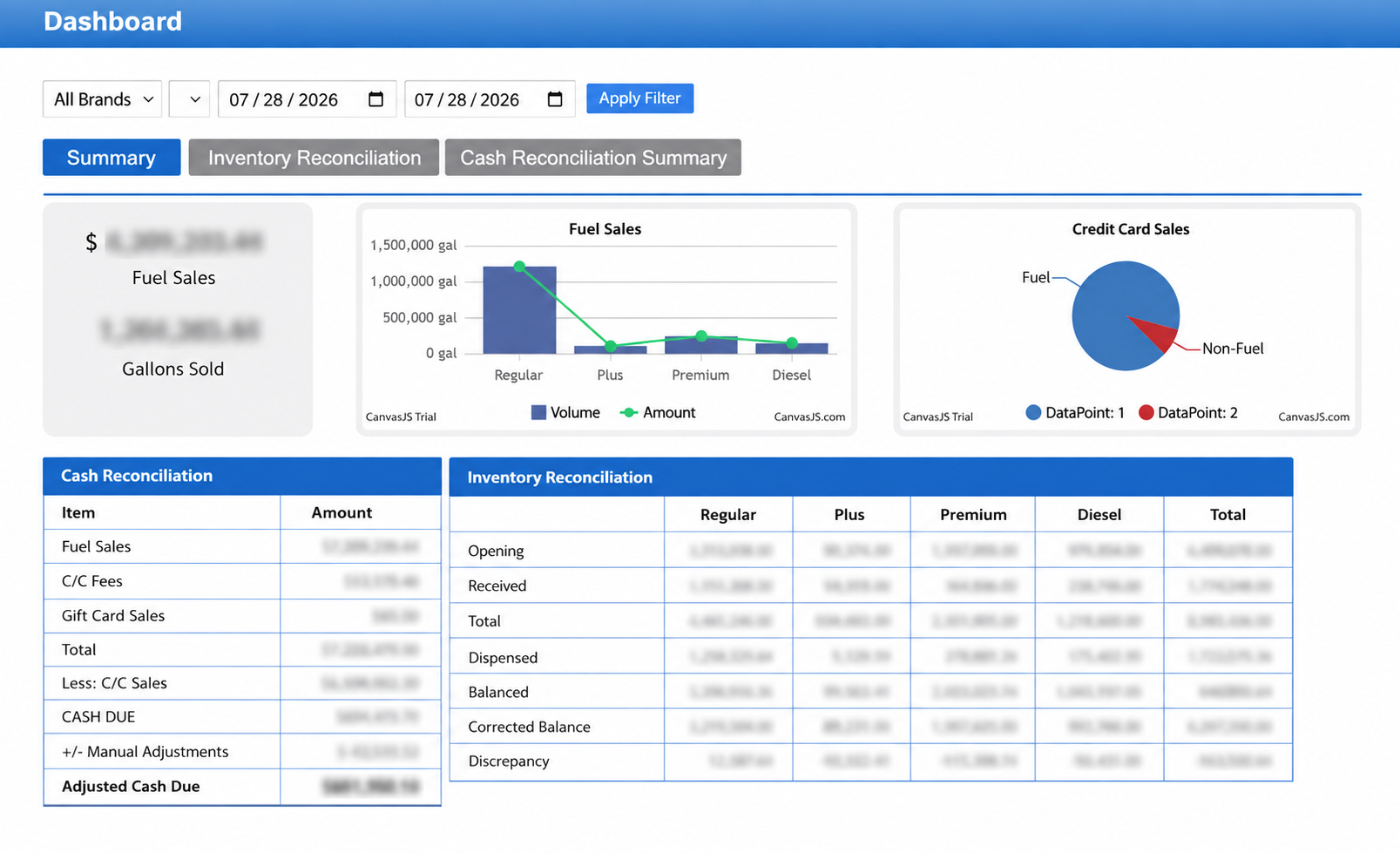Open the CanvasJS.com link under Credit Card Sales
The width and height of the screenshot is (1400, 853).
1314,416
